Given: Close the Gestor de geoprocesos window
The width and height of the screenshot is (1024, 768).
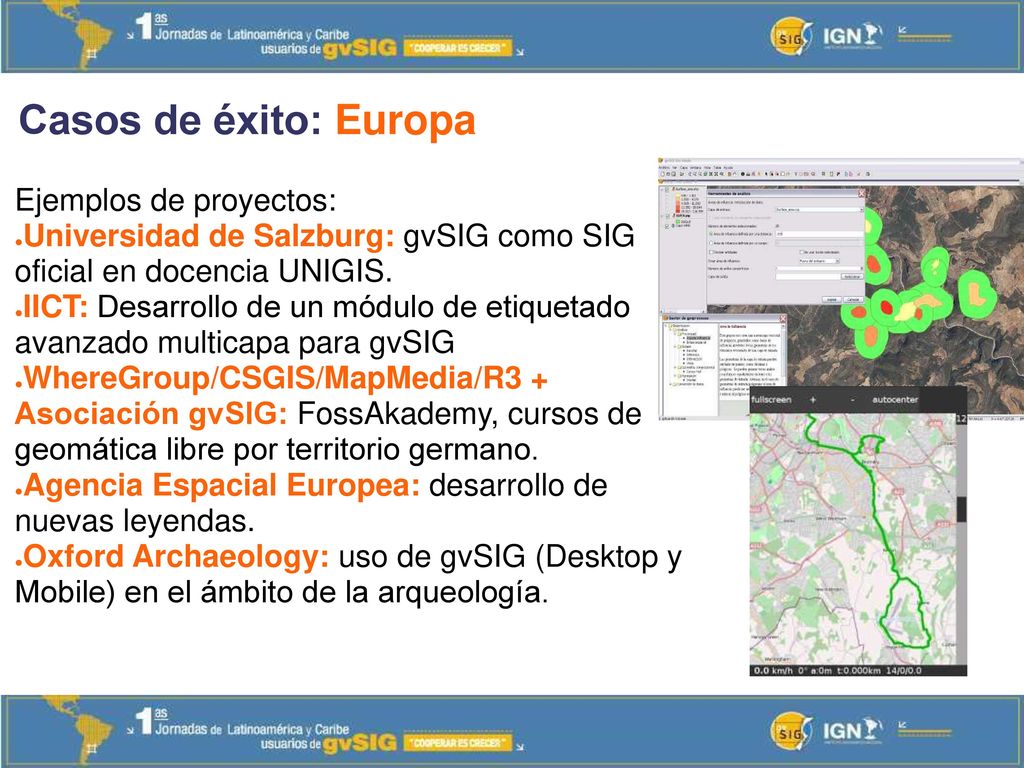Looking at the screenshot, I should tap(782, 319).
